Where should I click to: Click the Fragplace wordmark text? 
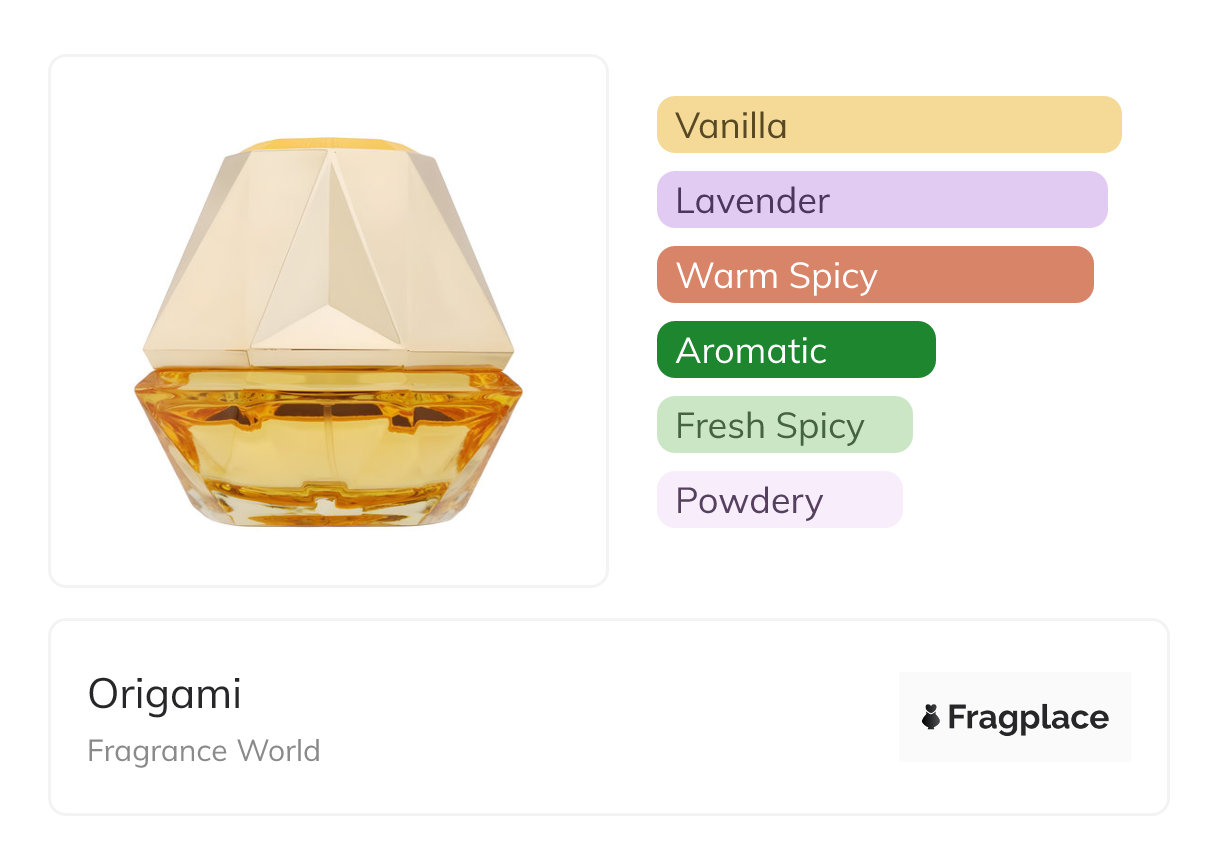coord(1028,718)
